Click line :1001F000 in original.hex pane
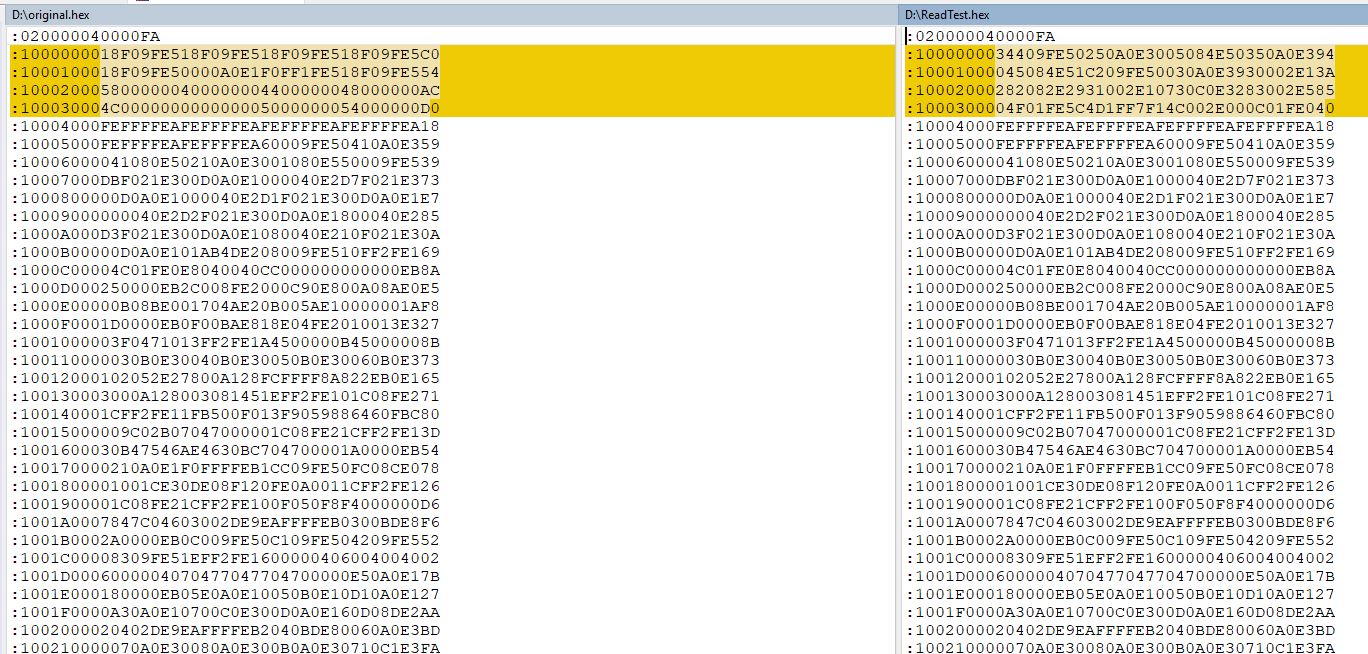 pos(225,612)
